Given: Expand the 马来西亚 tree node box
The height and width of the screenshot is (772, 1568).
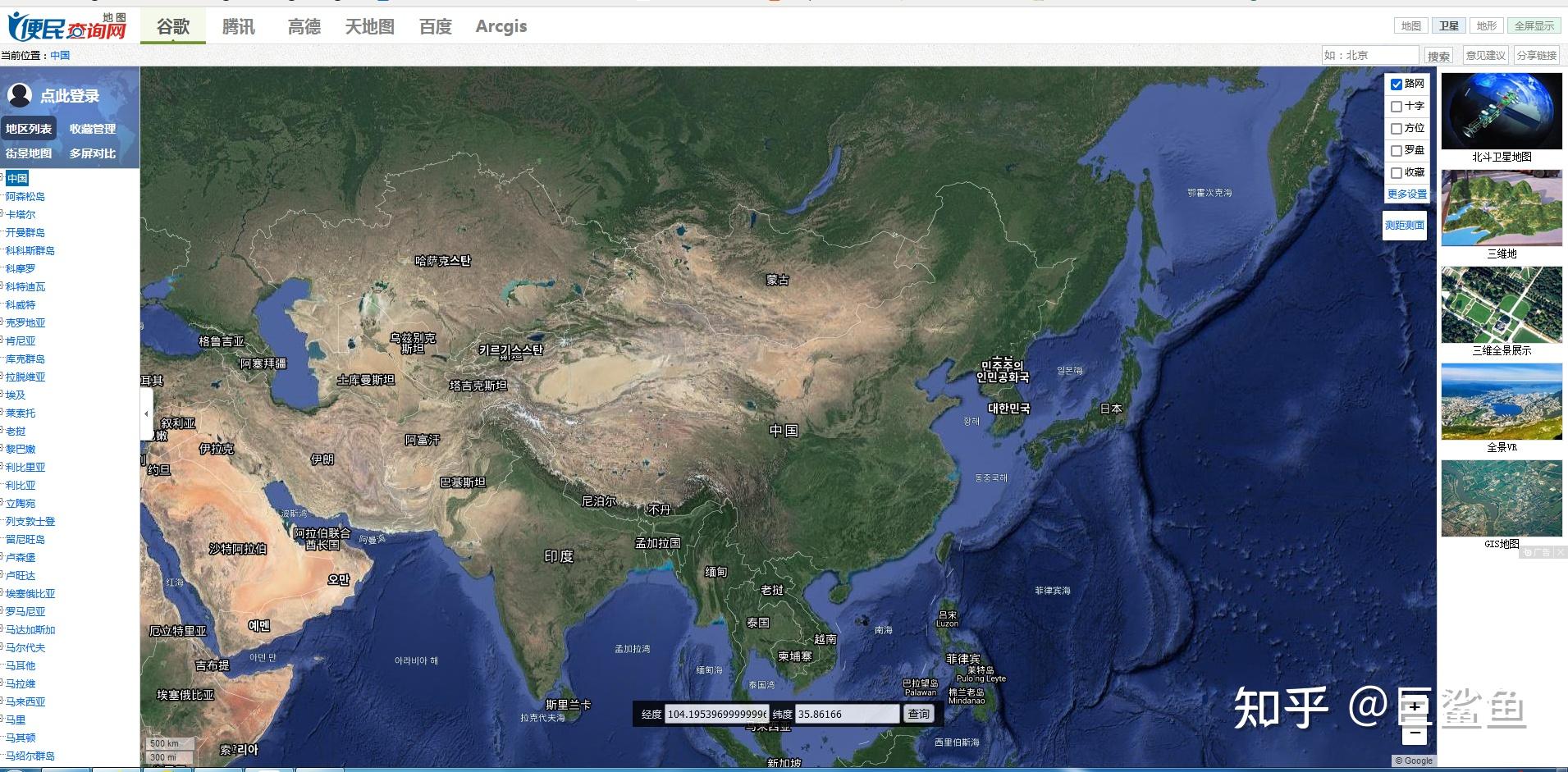Looking at the screenshot, I should [x=2, y=701].
